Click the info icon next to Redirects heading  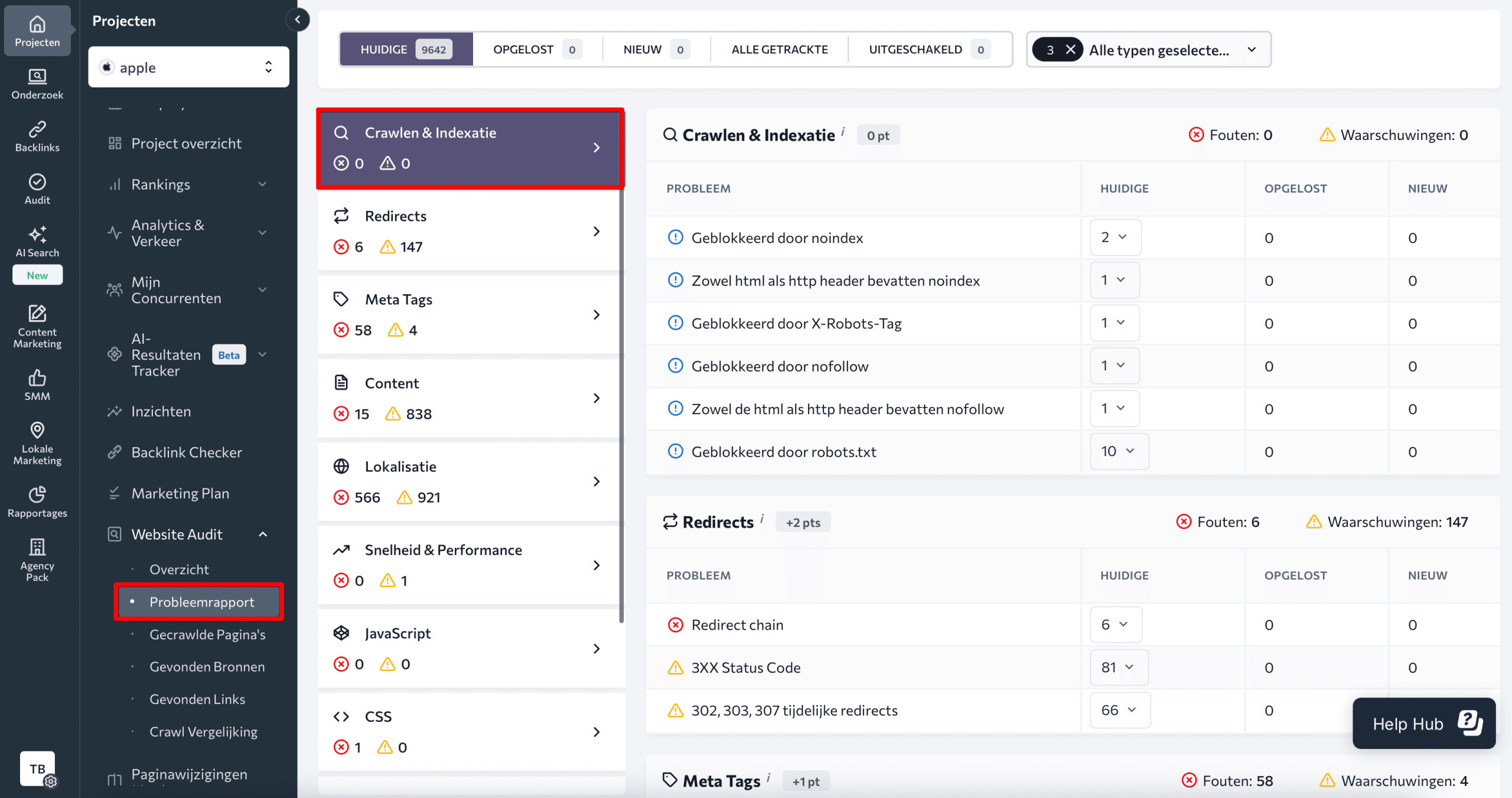(762, 518)
